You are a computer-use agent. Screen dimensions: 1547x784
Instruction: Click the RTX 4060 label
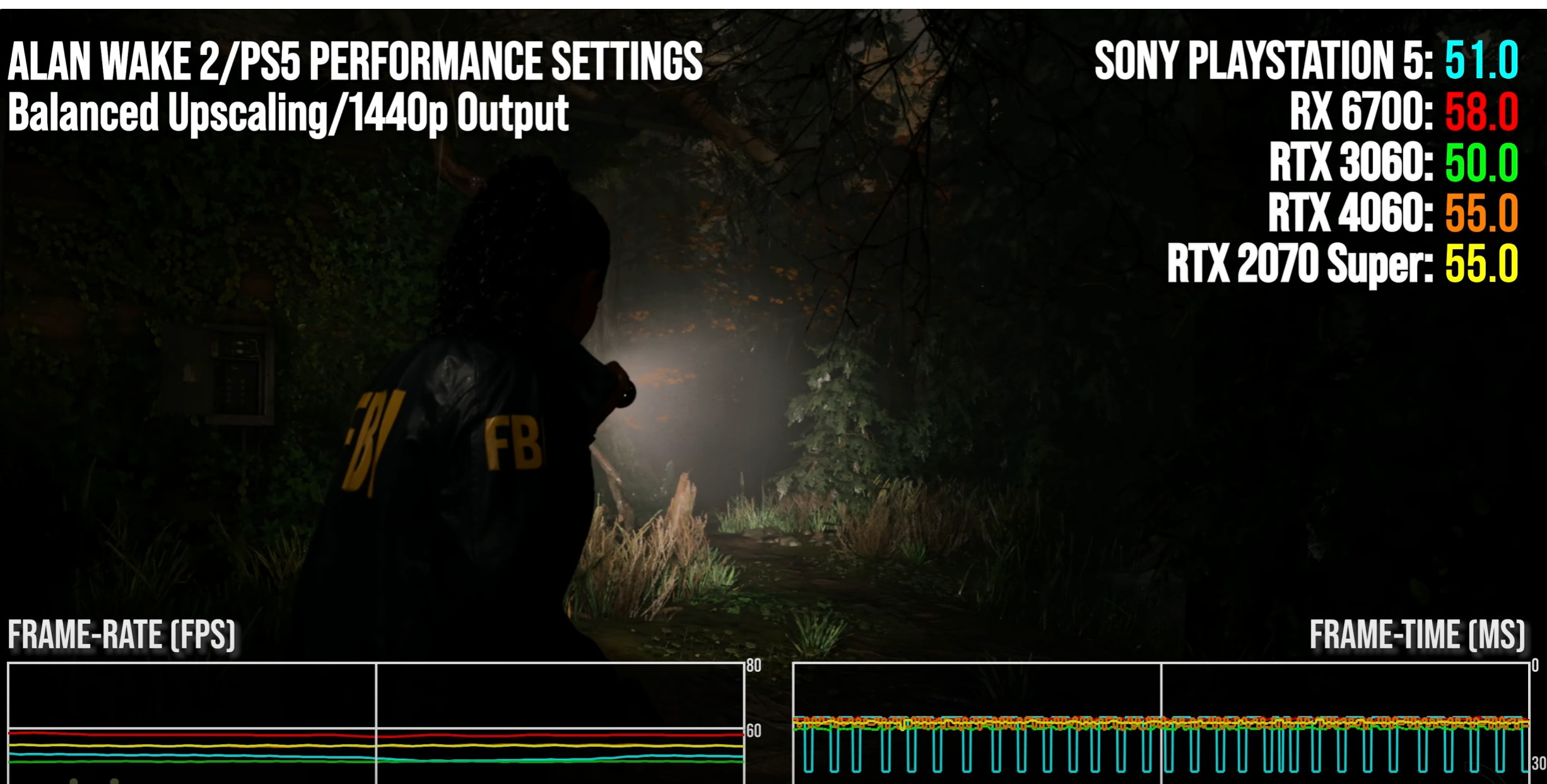[1350, 213]
